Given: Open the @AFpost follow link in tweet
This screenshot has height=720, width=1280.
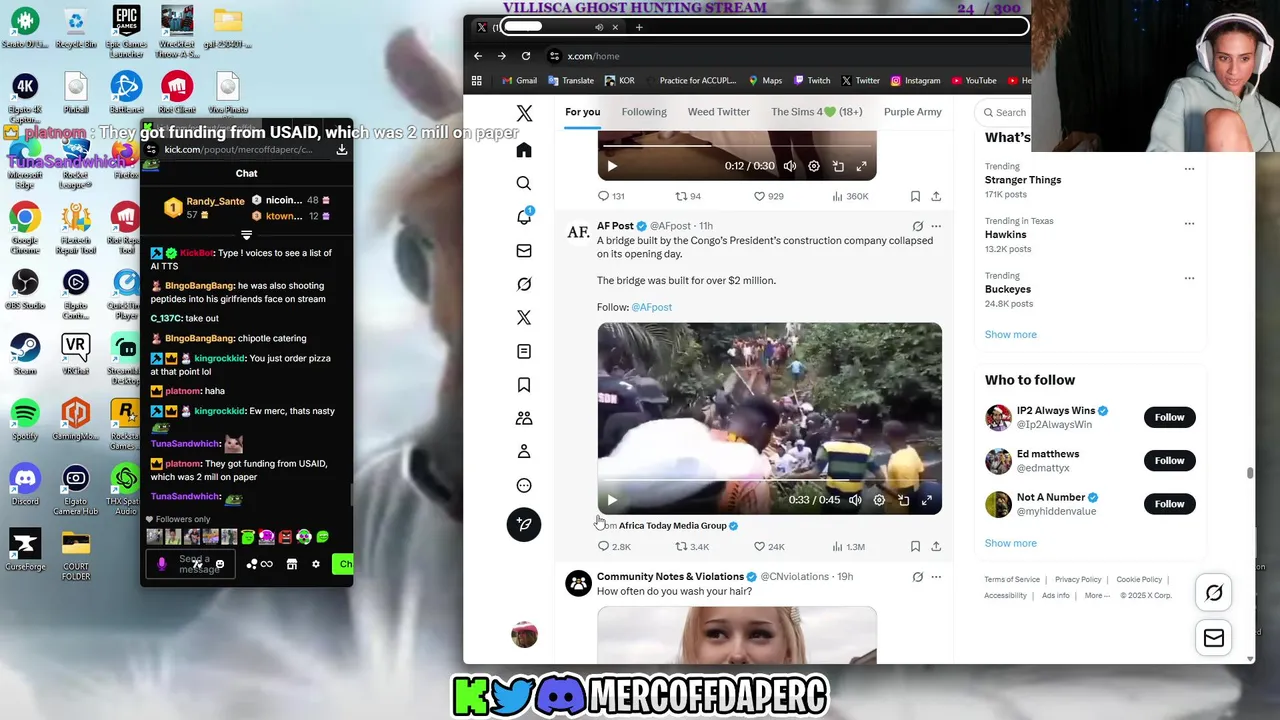Looking at the screenshot, I should pyautogui.click(x=651, y=307).
